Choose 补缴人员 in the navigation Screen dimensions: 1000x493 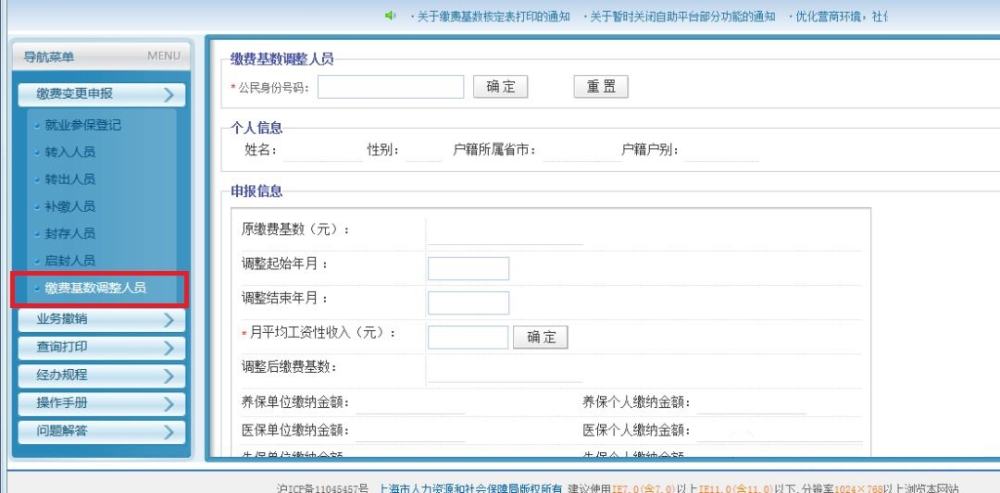(x=70, y=207)
